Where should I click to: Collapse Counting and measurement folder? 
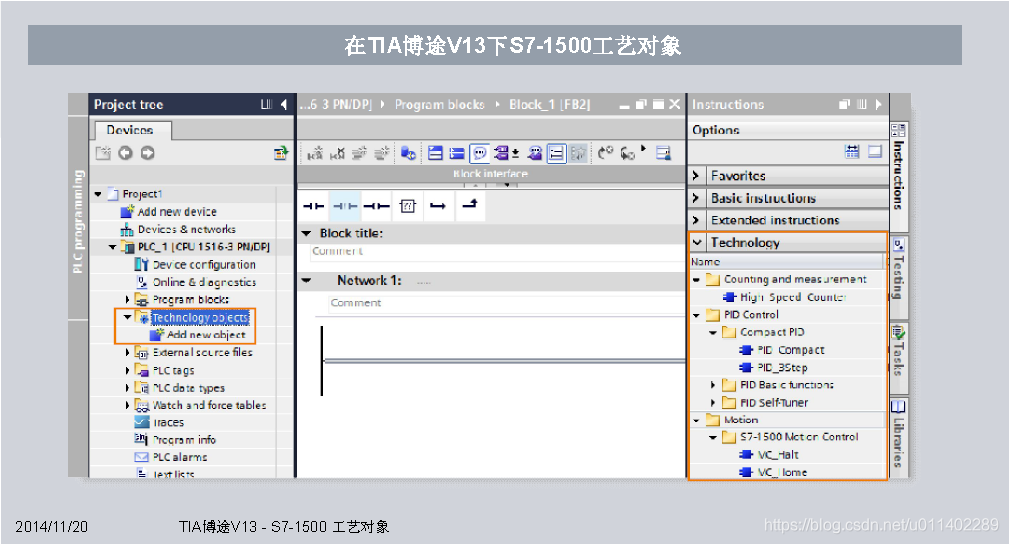click(x=696, y=279)
